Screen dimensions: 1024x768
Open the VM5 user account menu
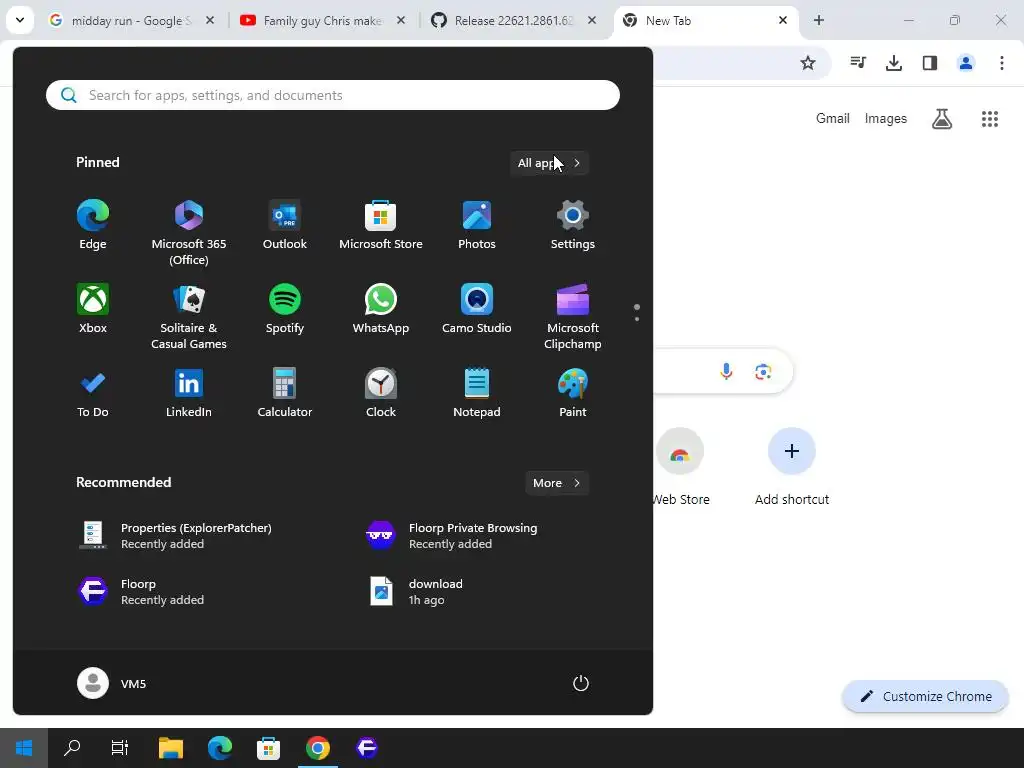[112, 683]
